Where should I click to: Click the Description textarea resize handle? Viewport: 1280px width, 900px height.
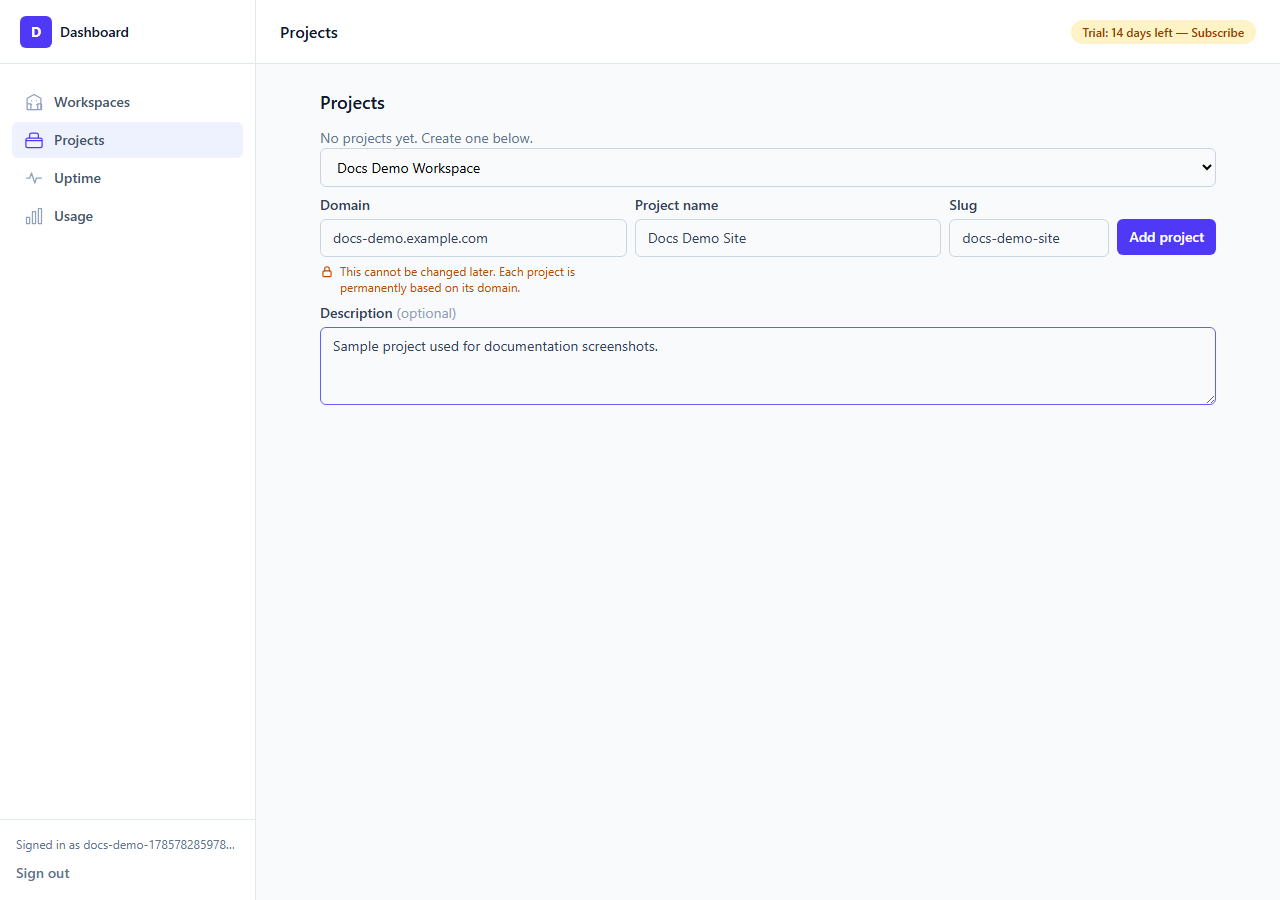pyautogui.click(x=1209, y=398)
